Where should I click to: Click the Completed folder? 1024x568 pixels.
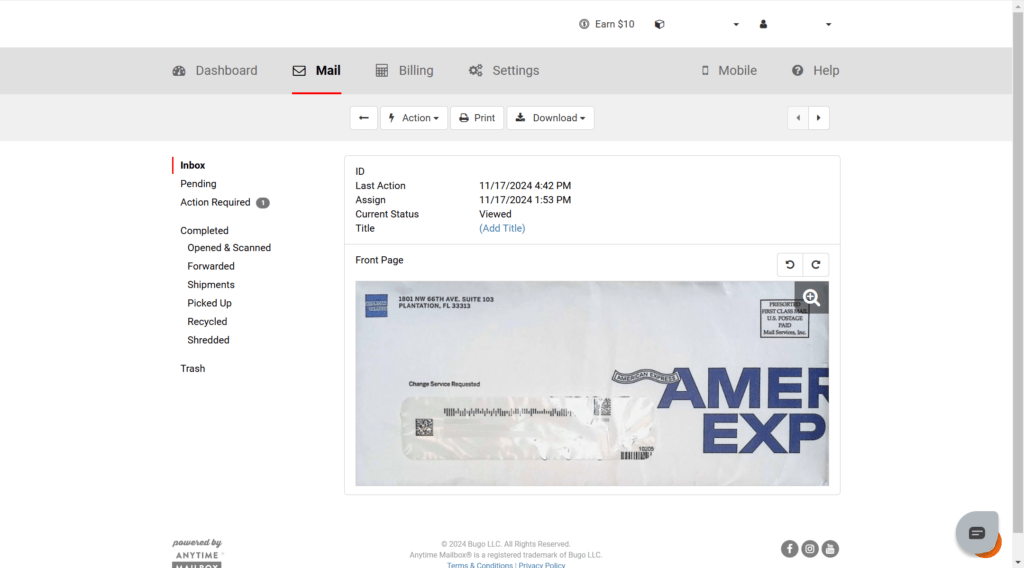click(204, 230)
